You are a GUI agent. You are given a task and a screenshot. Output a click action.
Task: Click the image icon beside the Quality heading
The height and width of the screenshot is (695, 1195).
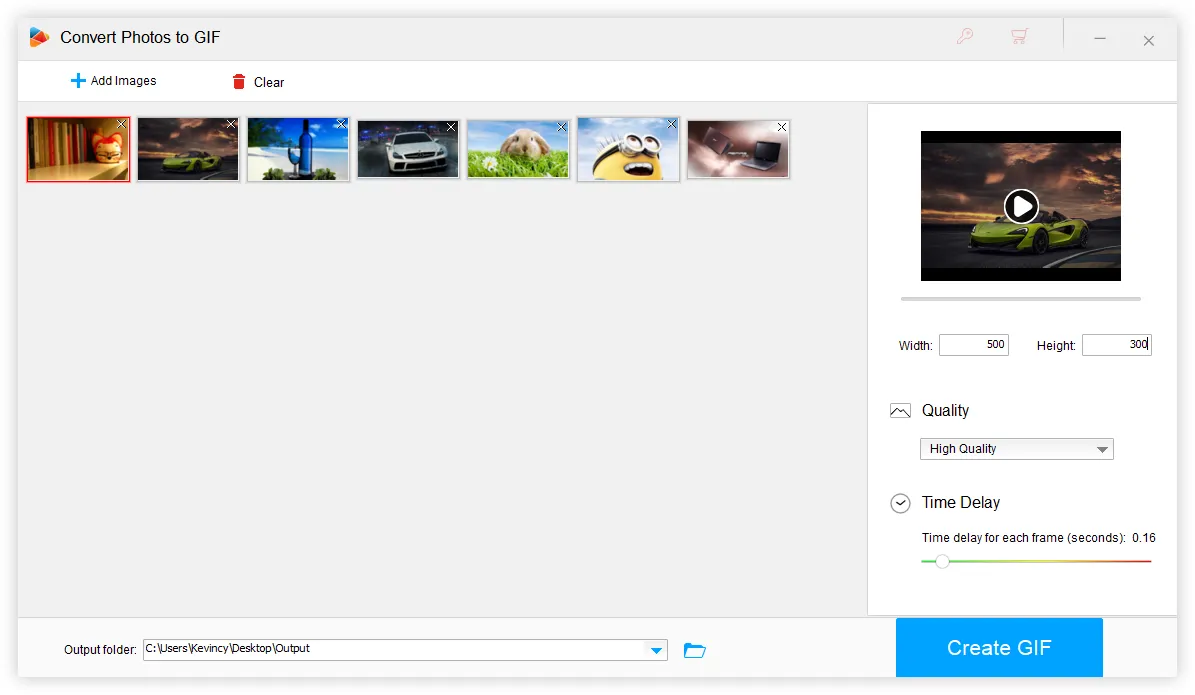point(899,410)
